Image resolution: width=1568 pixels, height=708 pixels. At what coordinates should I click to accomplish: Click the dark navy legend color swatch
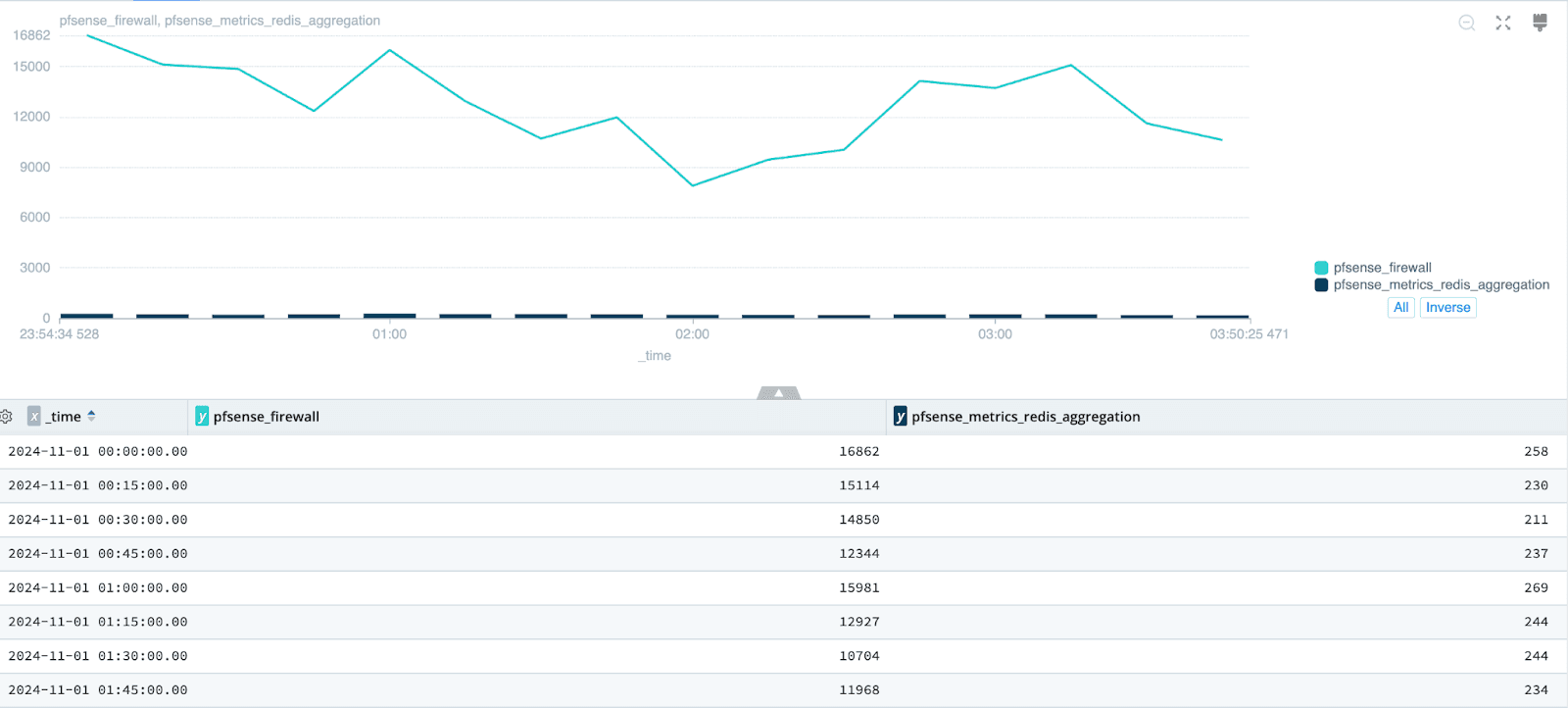click(1321, 285)
